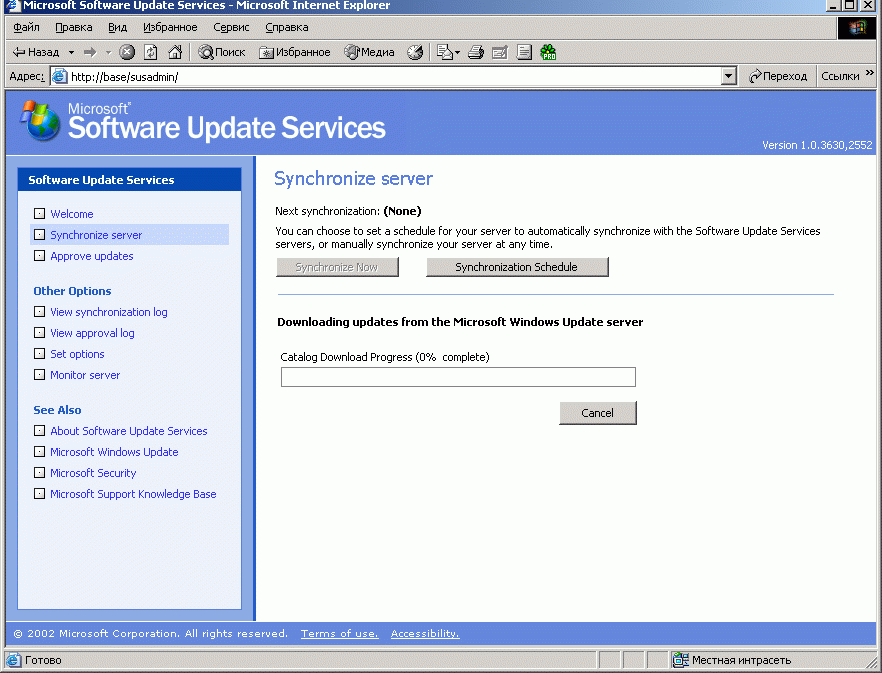The width and height of the screenshot is (882, 673).
Task: Click the bullet icon beside Microsoft Security
Action: click(x=39, y=473)
